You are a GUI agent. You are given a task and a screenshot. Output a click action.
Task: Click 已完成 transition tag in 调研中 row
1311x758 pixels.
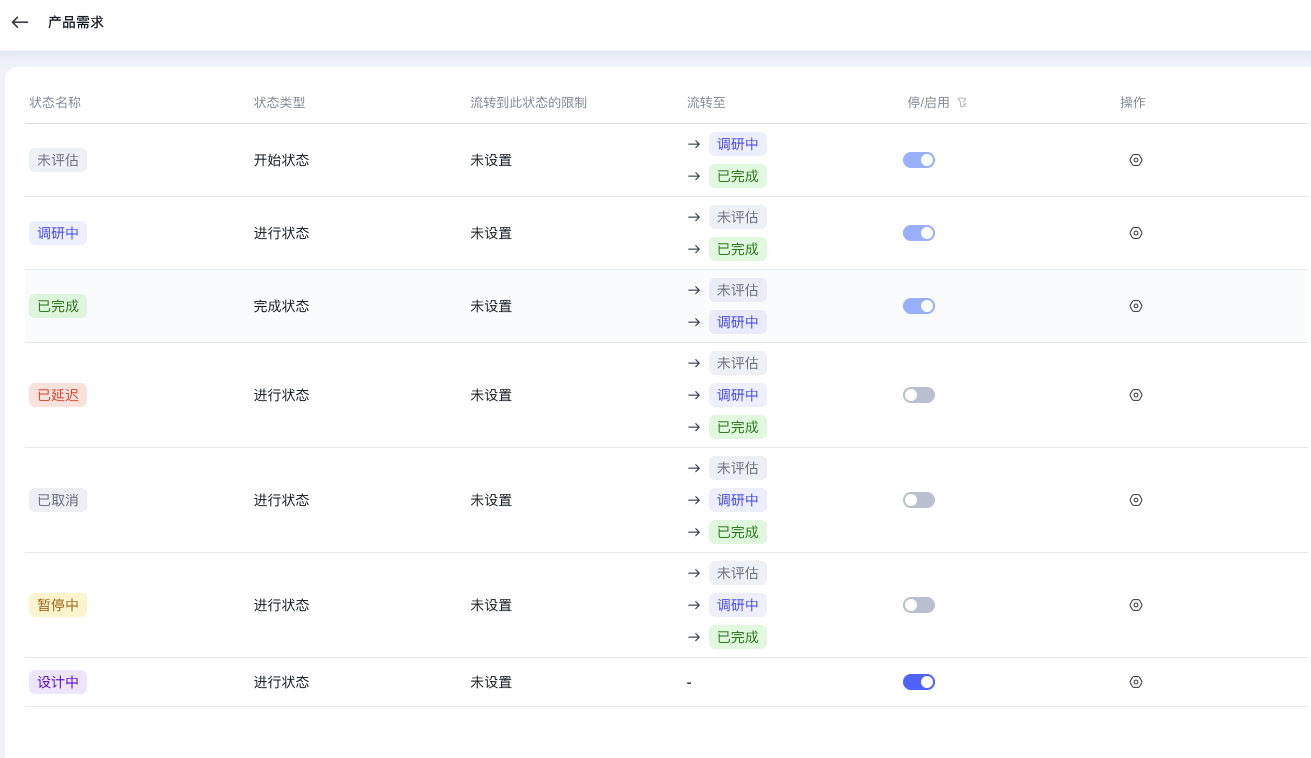pyautogui.click(x=737, y=249)
